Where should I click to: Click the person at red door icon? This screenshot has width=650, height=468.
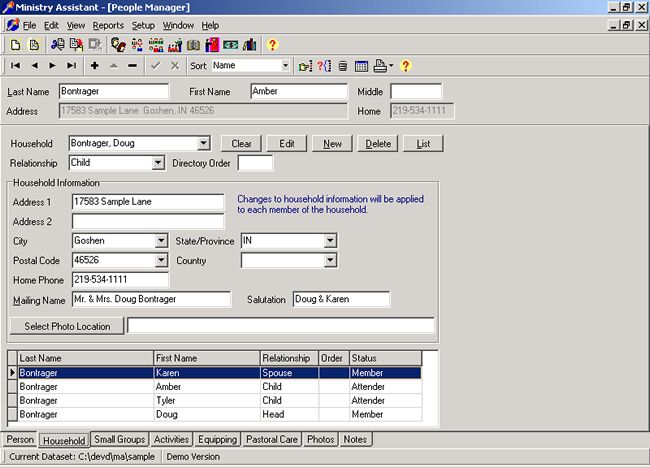(x=212, y=45)
